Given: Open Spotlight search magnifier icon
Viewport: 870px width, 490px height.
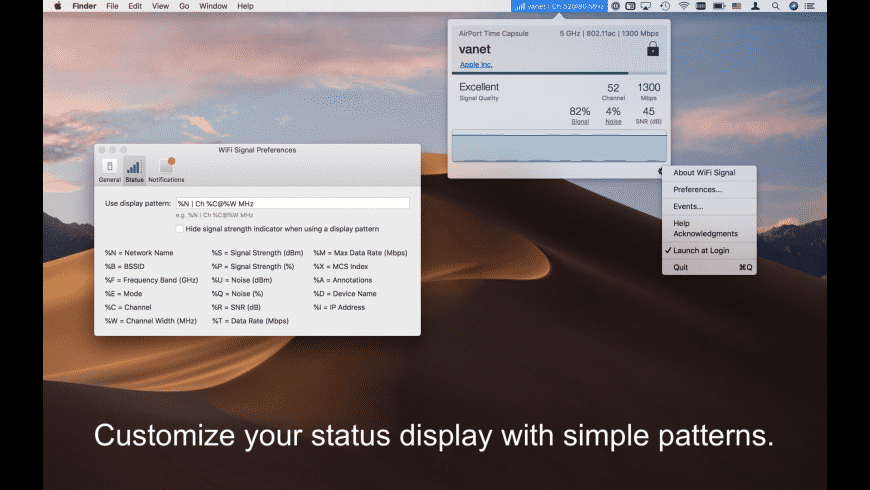Looking at the screenshot, I should point(775,6).
